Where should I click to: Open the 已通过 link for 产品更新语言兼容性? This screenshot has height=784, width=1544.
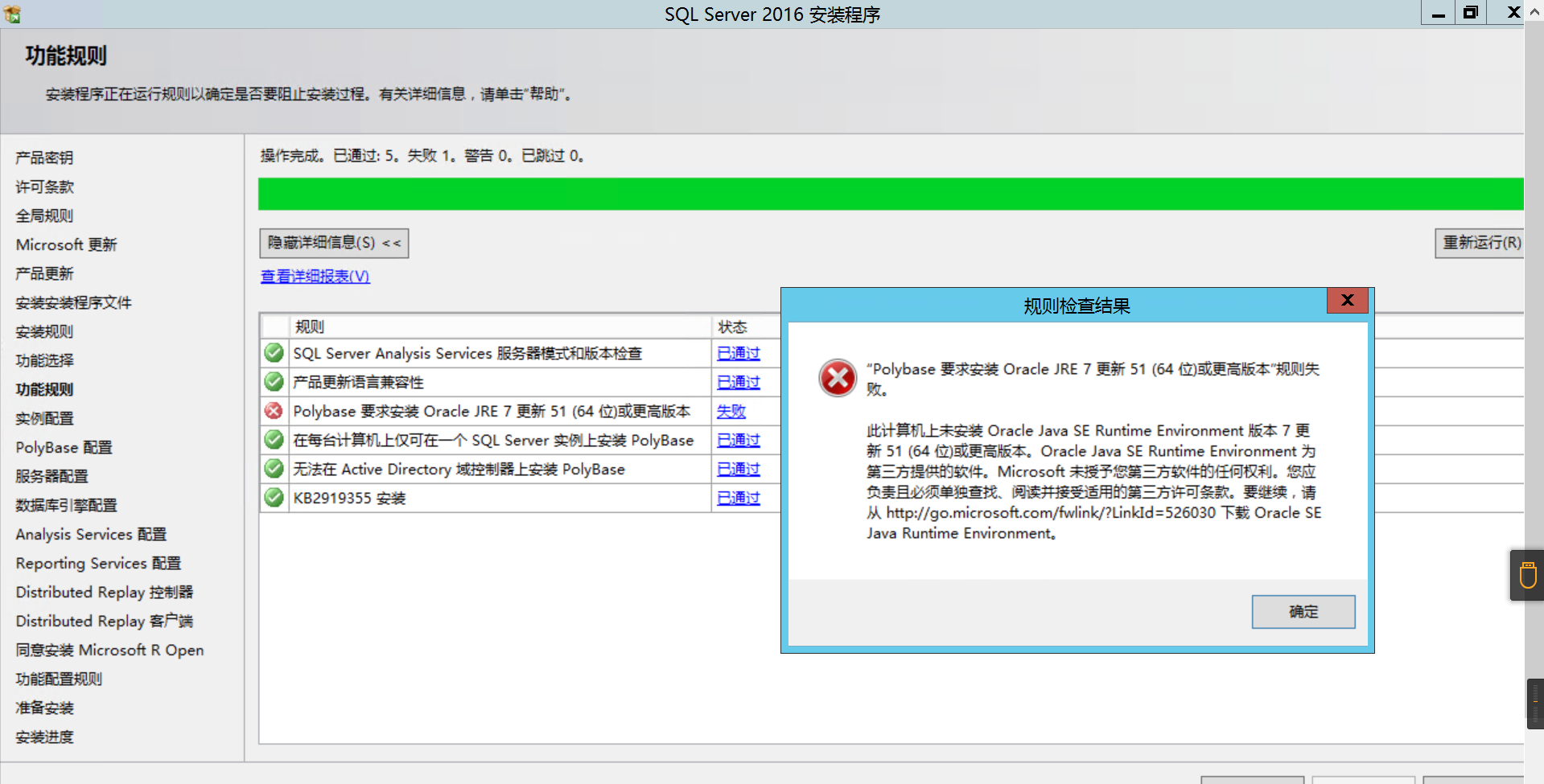coord(739,382)
